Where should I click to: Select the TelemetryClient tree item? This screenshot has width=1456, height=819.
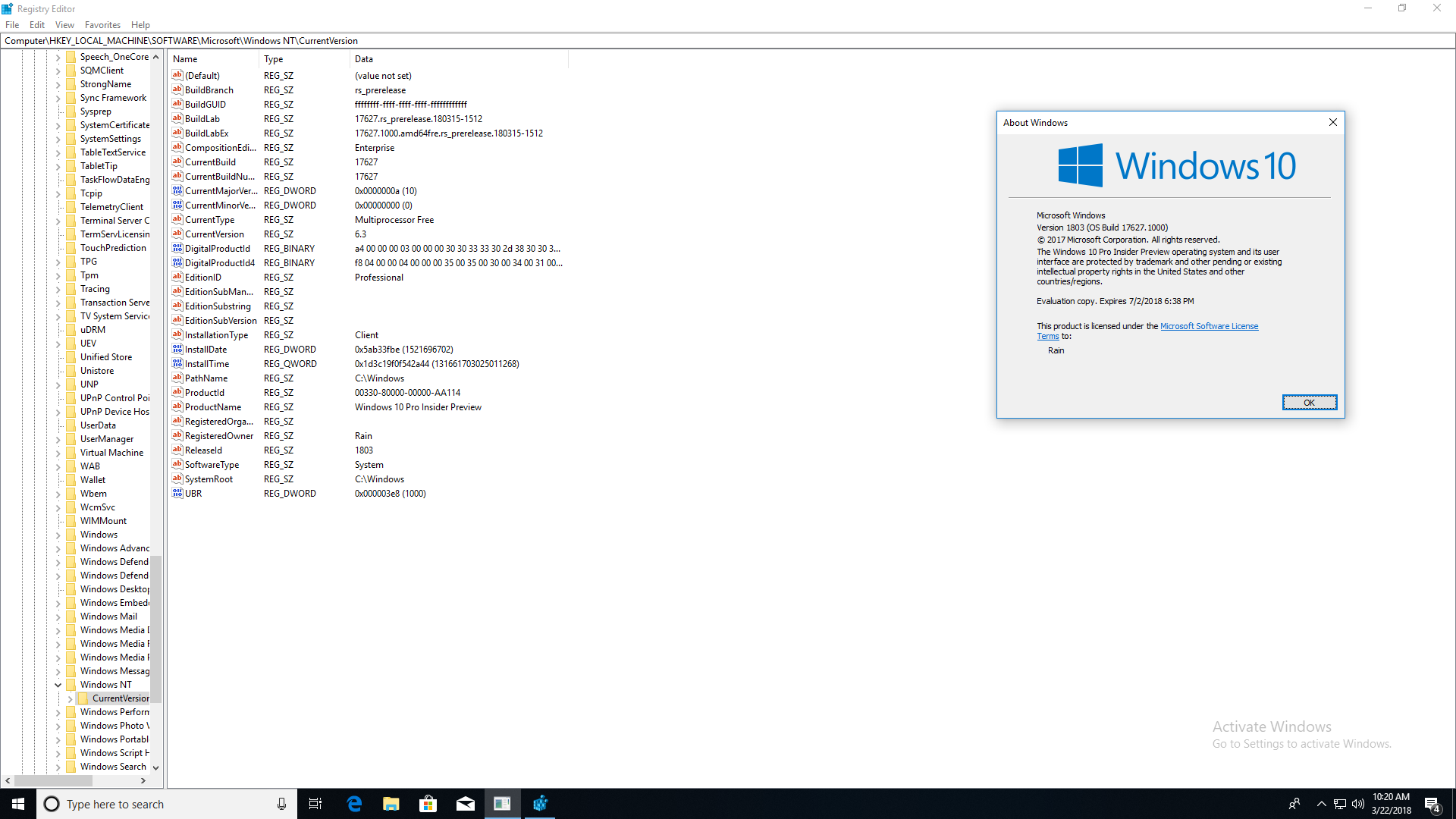pyautogui.click(x=111, y=206)
